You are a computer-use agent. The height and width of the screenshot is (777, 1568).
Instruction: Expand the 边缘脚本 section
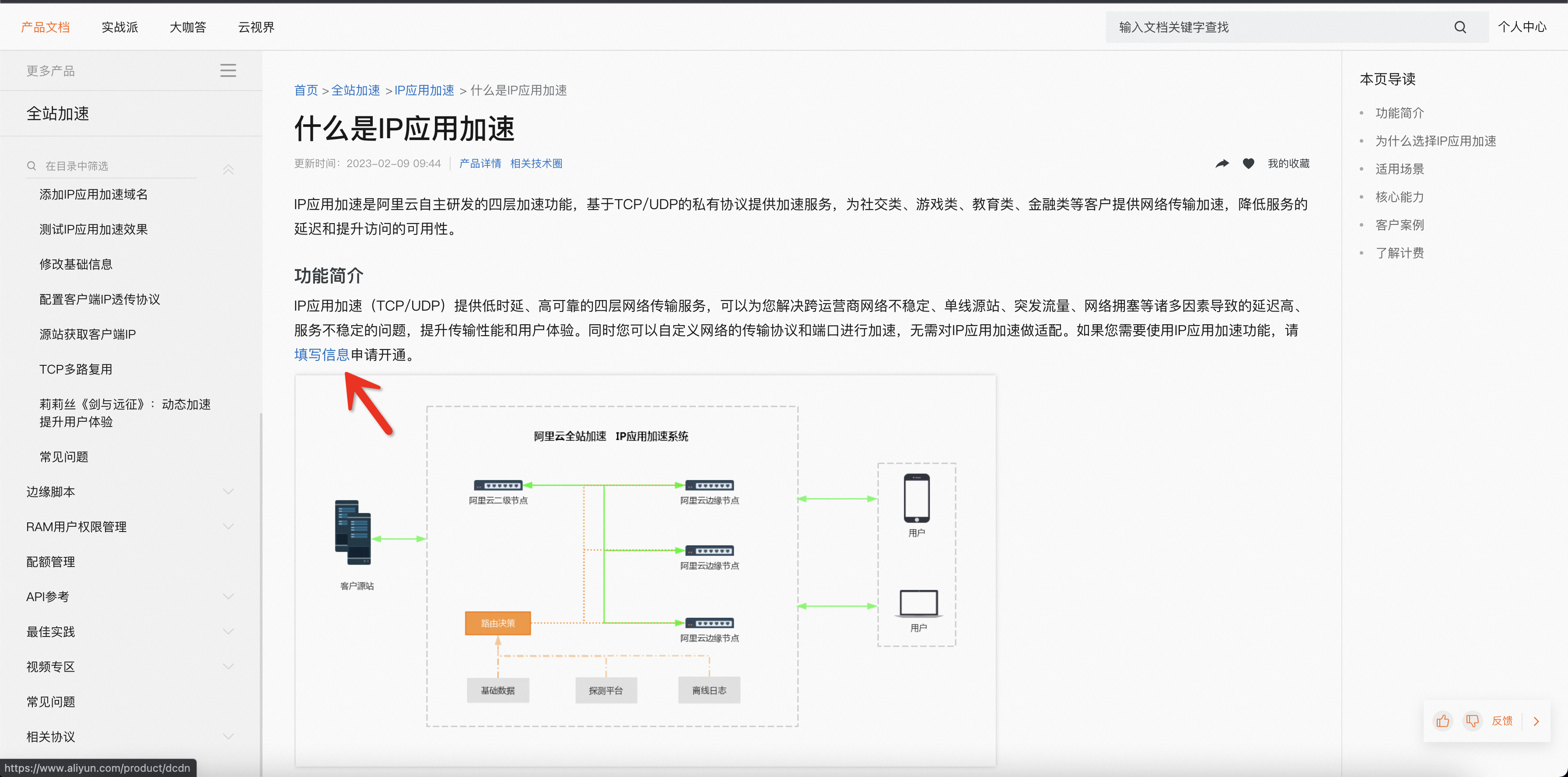[x=228, y=492]
